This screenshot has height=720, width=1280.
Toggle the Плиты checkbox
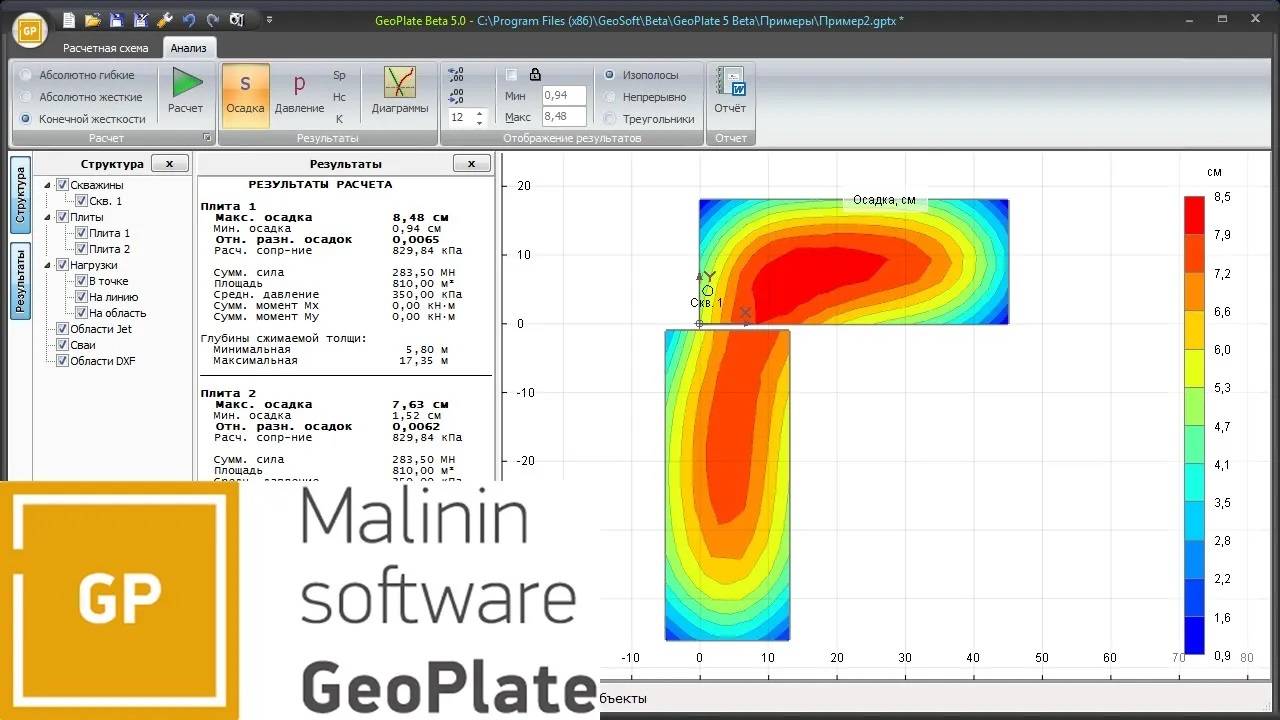click(62, 217)
